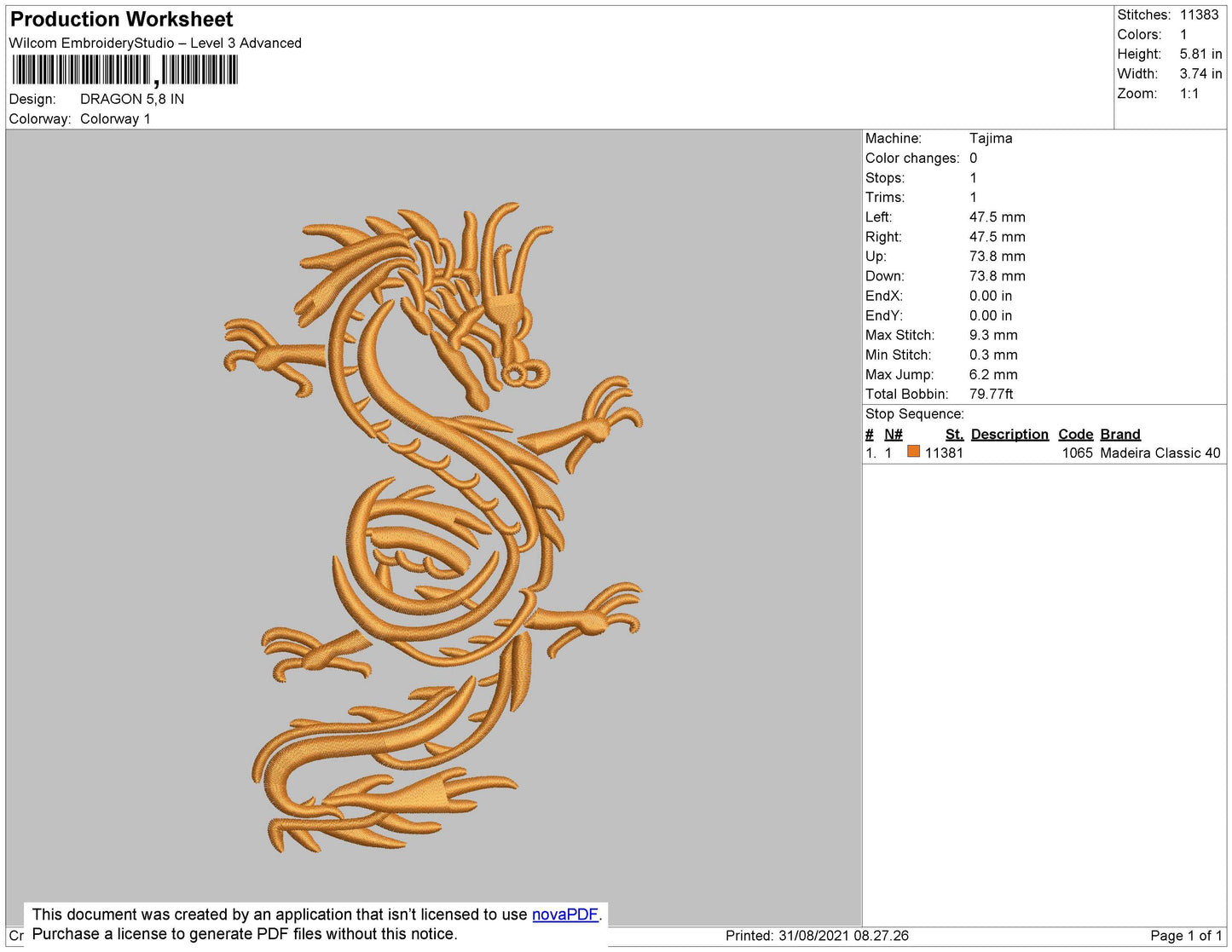Viewport: 1232px width, 952px height.
Task: Select the Total Bobbin value '79.77ft'
Action: 992,394
